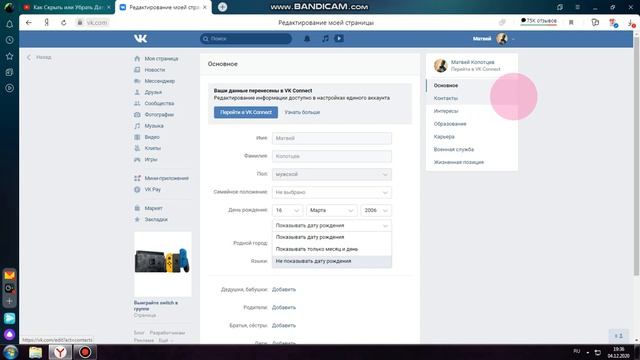Image resolution: width=640 pixels, height=360 pixels.
Task: Click the VK search field
Action: click(x=246, y=38)
